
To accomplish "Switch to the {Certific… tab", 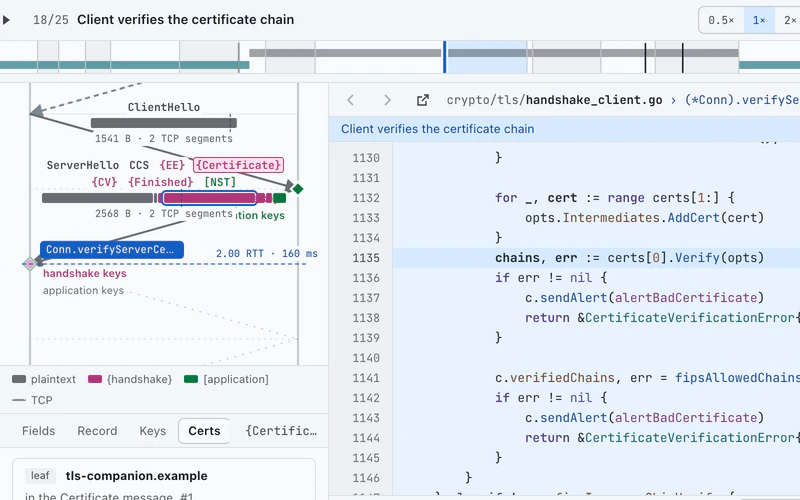I will [x=281, y=431].
